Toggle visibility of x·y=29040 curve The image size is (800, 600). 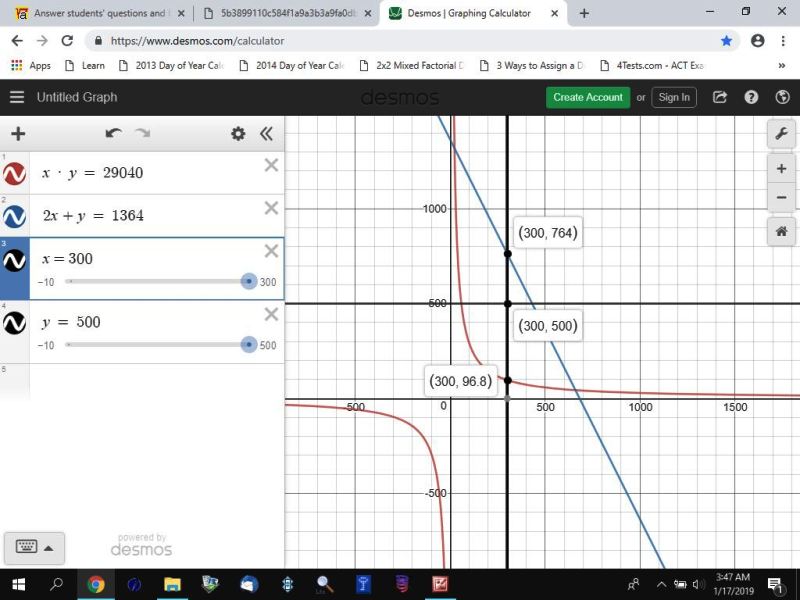point(14,173)
